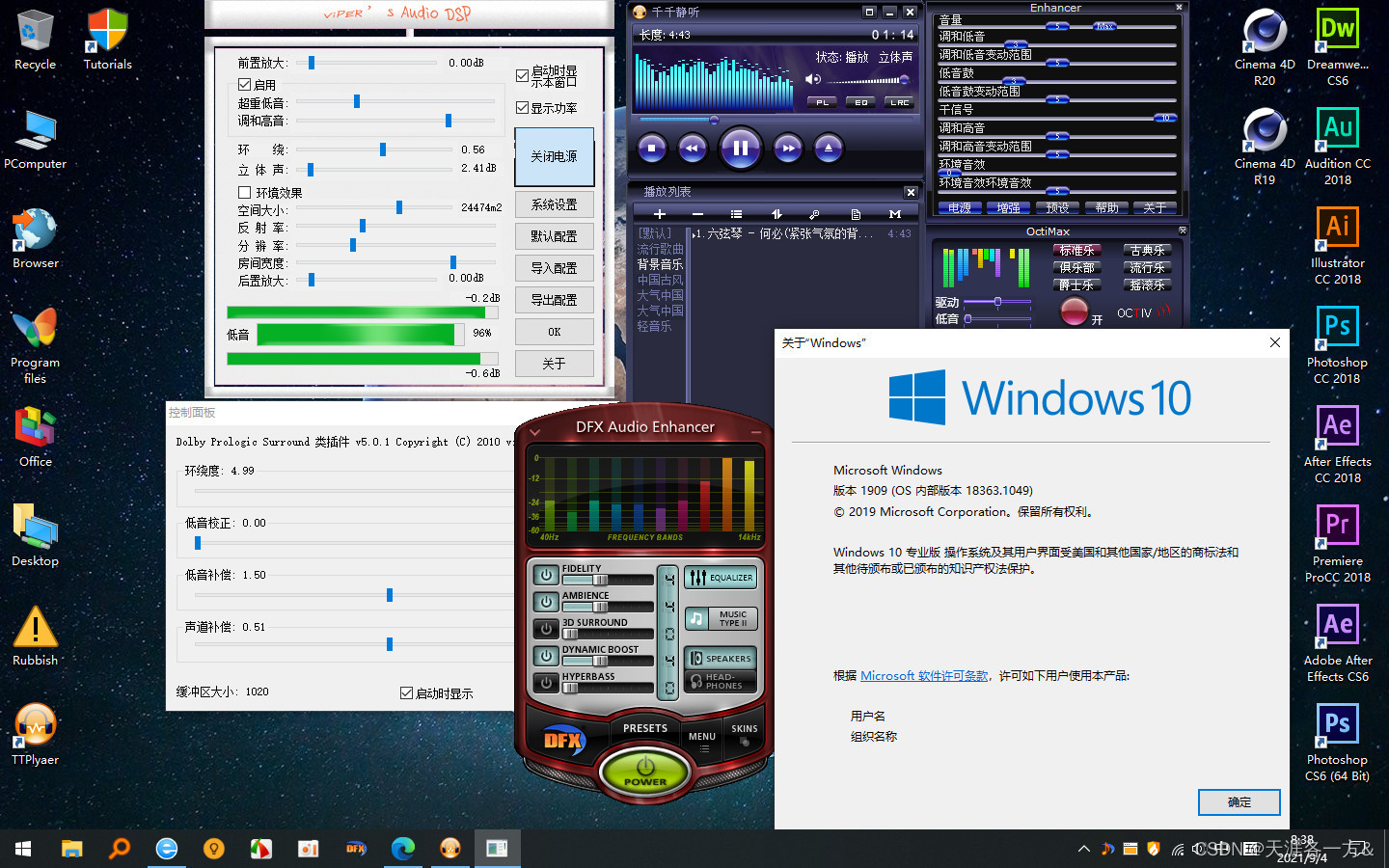Toggle the DFX Fidelity power icon

pos(546,575)
